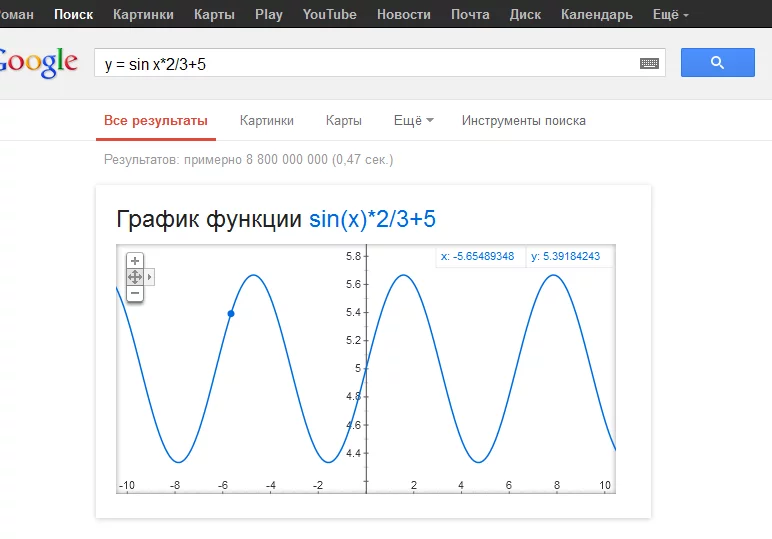Select the Все результаты tab
The width and height of the screenshot is (772, 539).
click(156, 121)
